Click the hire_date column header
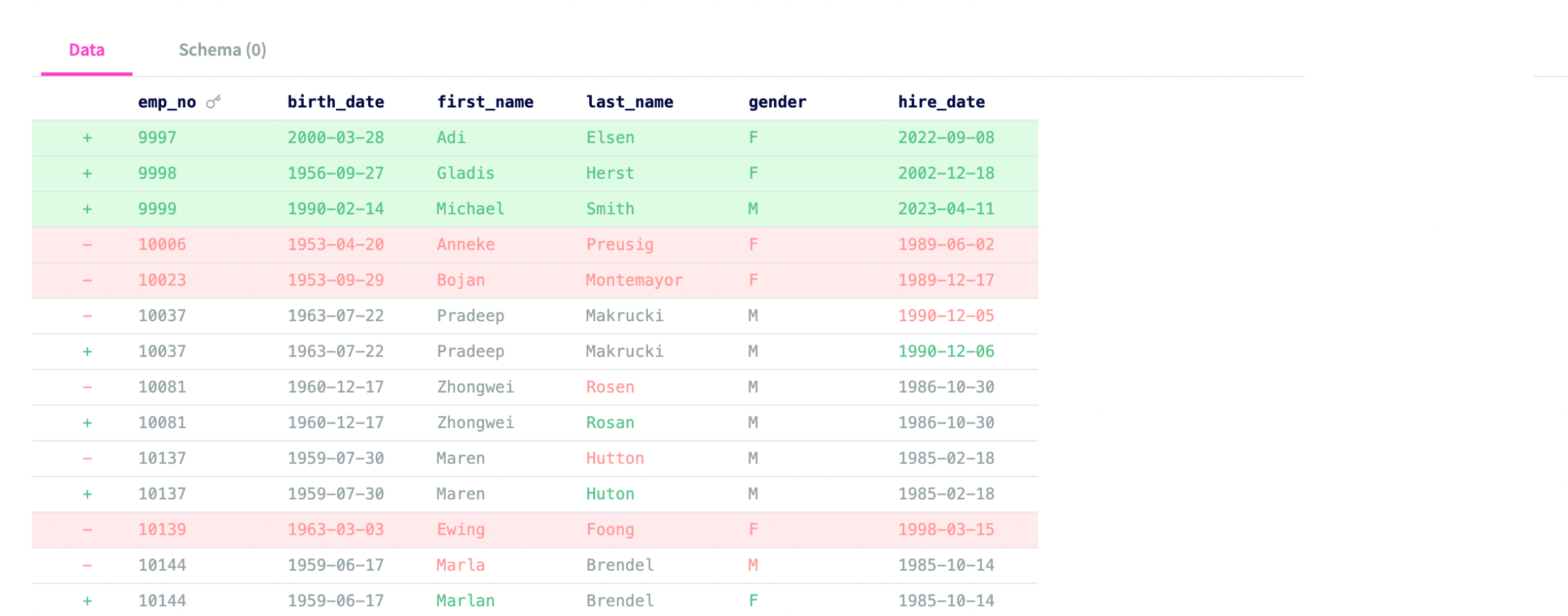 pyautogui.click(x=941, y=102)
